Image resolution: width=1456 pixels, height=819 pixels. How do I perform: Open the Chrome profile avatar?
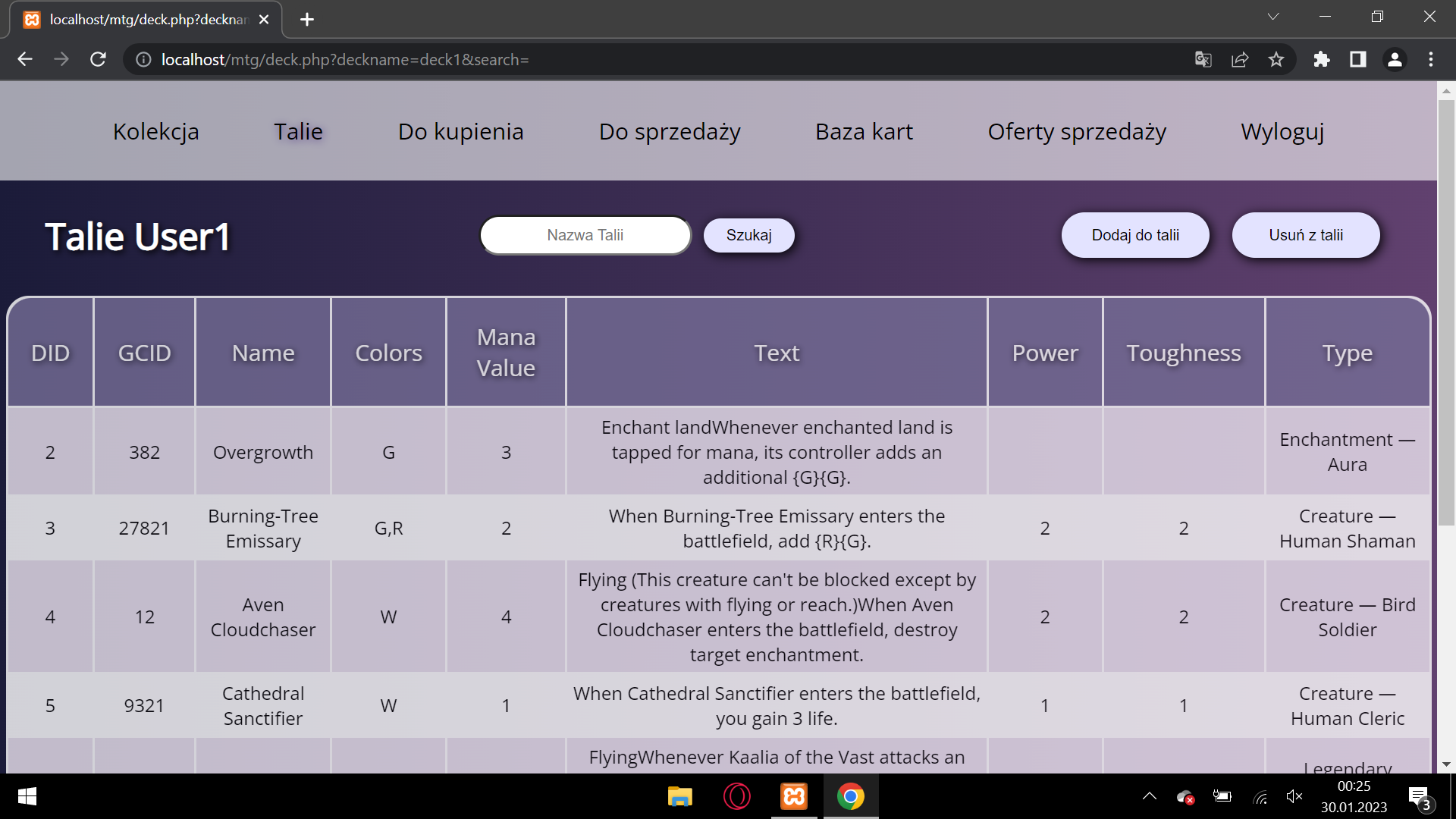(1395, 59)
